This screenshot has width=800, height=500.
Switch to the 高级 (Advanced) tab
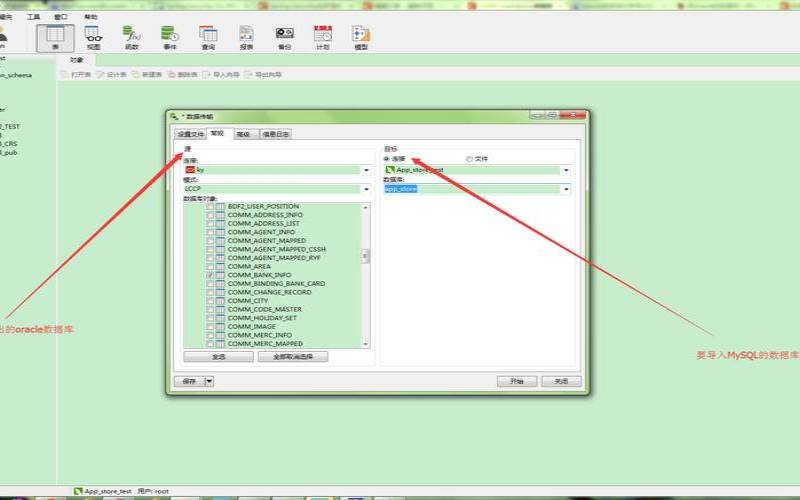(x=245, y=134)
